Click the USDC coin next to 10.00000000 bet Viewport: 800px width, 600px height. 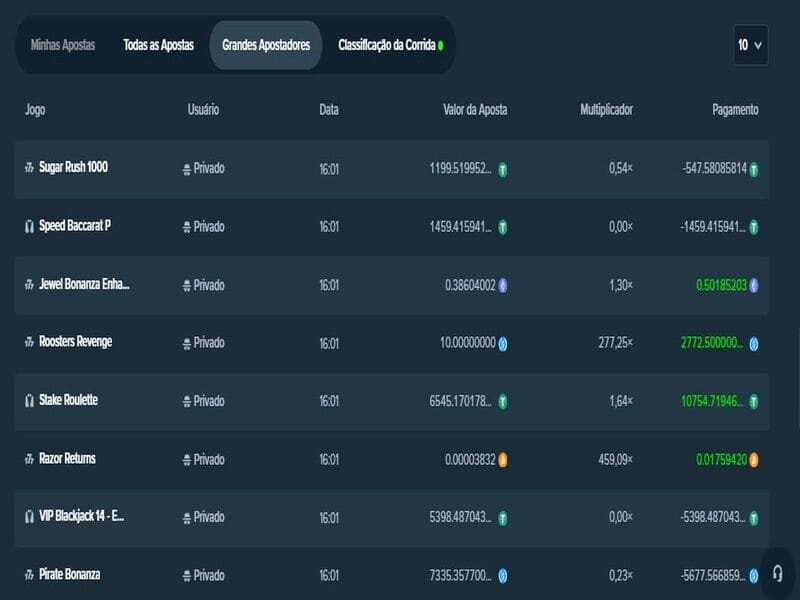[503, 344]
